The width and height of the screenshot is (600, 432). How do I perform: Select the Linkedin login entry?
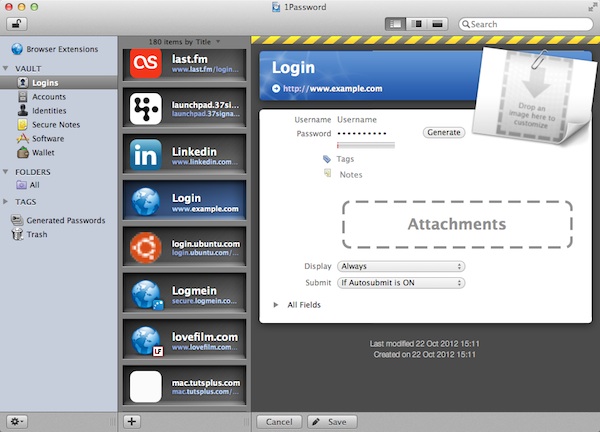tap(184, 155)
